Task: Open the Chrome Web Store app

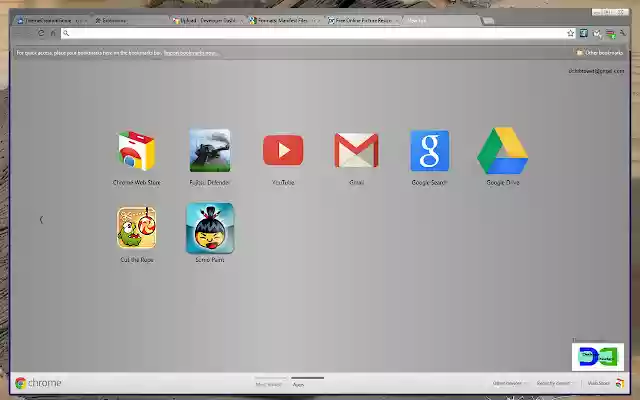Action: tap(136, 151)
